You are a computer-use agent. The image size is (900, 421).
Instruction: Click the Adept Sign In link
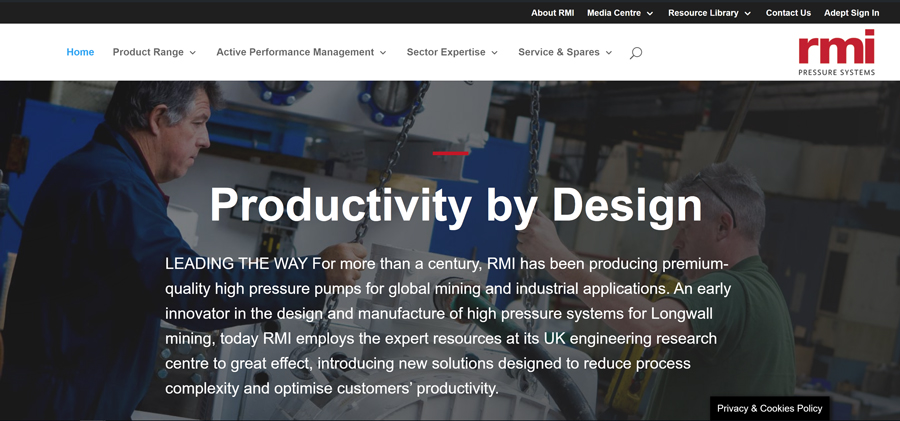[851, 13]
